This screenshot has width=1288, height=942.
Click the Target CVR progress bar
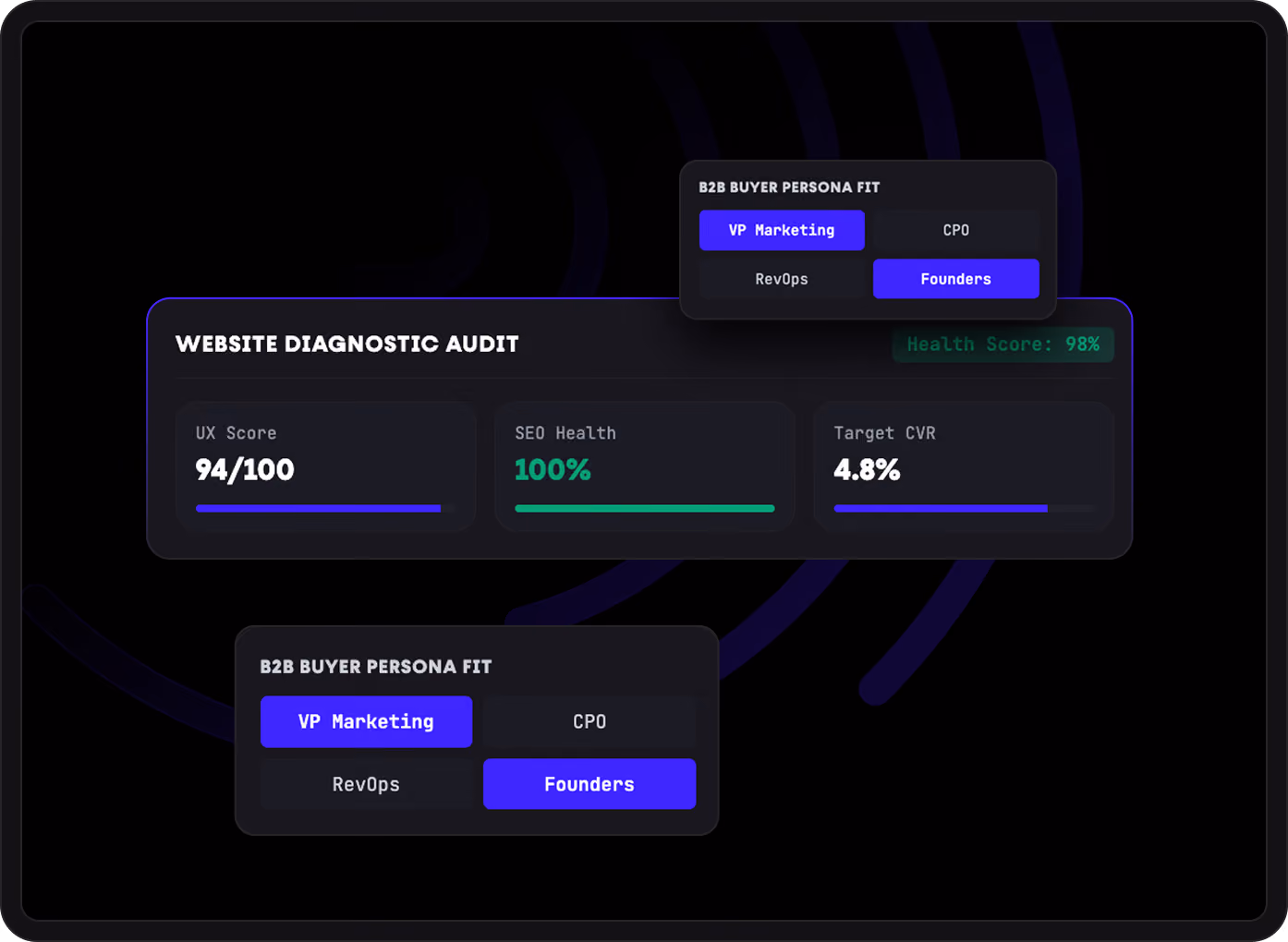[x=964, y=508]
